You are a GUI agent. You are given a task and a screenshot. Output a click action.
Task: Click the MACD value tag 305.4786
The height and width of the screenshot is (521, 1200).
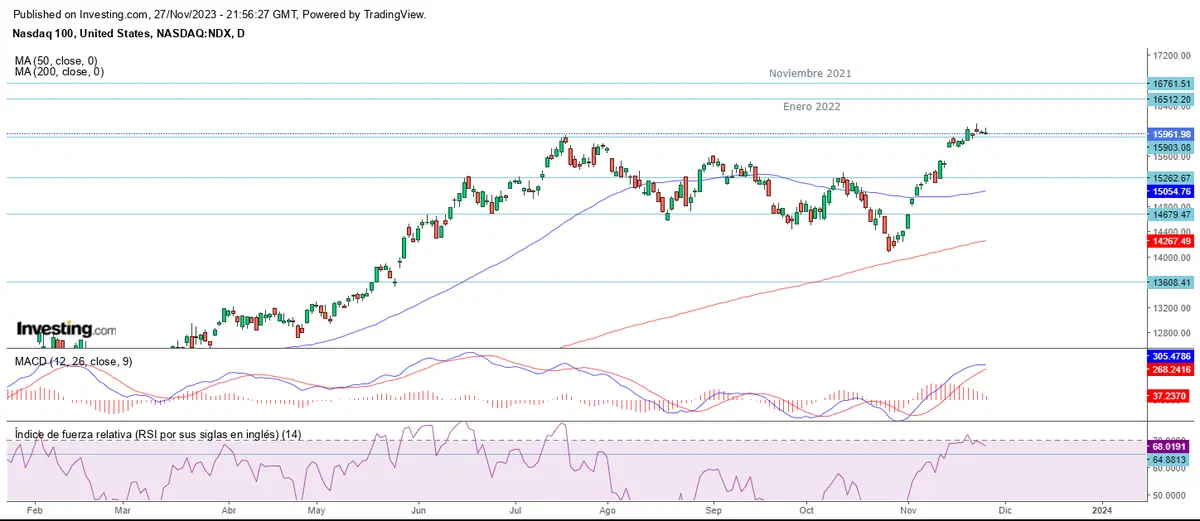click(1171, 355)
